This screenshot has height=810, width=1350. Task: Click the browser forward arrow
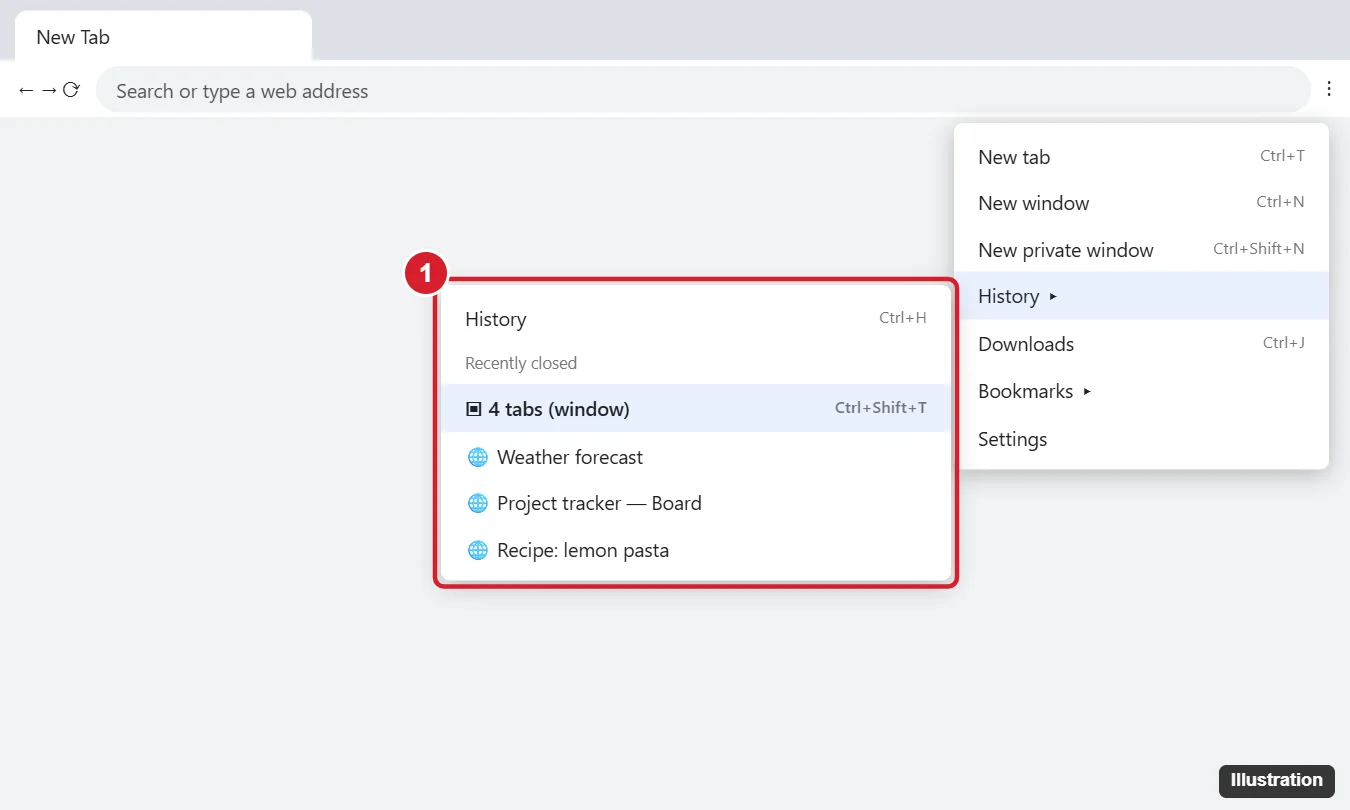point(49,91)
